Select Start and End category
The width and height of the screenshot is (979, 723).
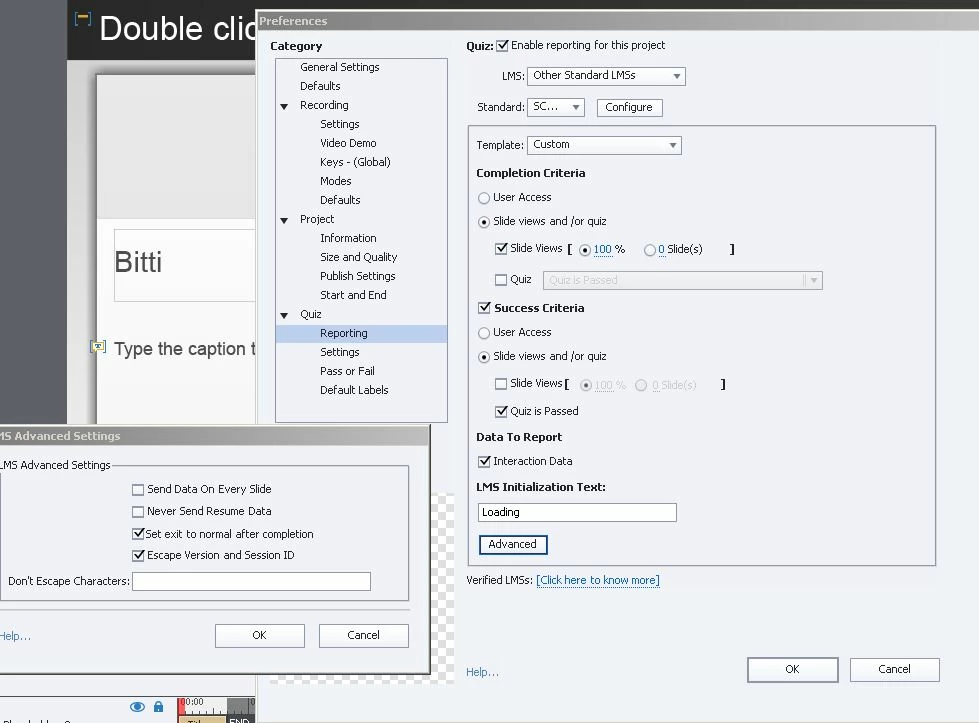tap(353, 295)
